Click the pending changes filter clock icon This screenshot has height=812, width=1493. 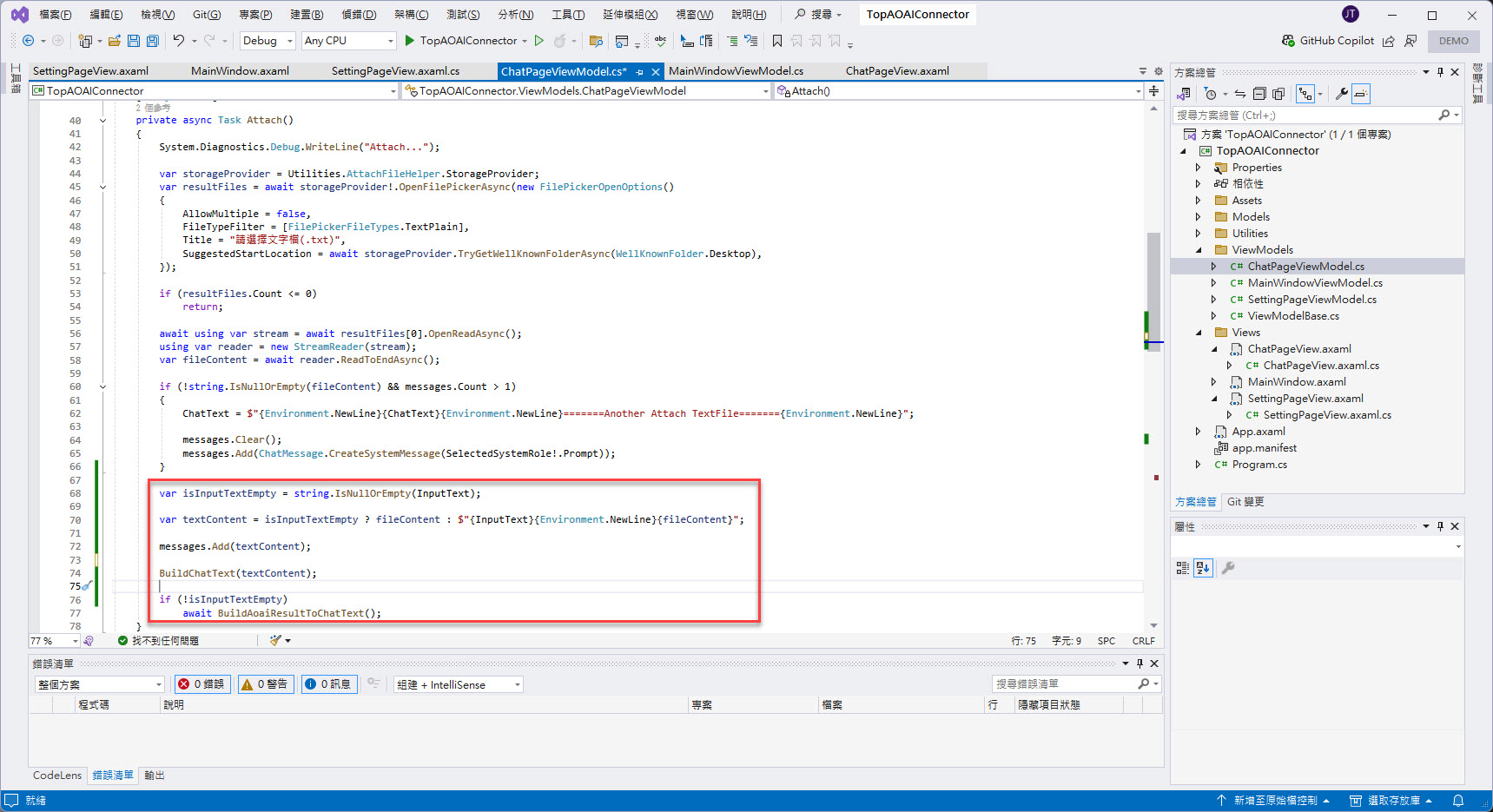pos(1211,94)
